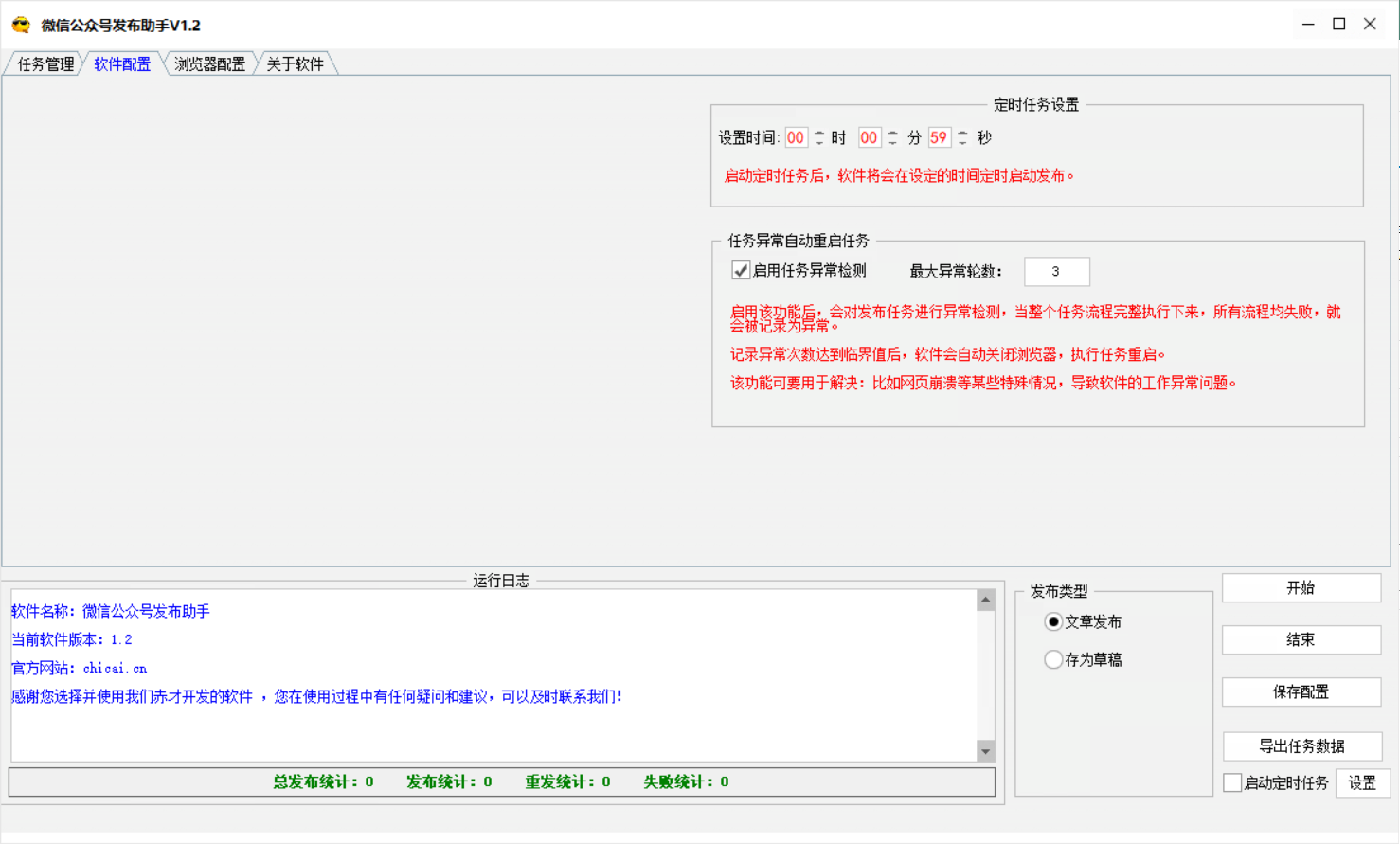Click the 发布统计: 0 status text

click(x=449, y=782)
